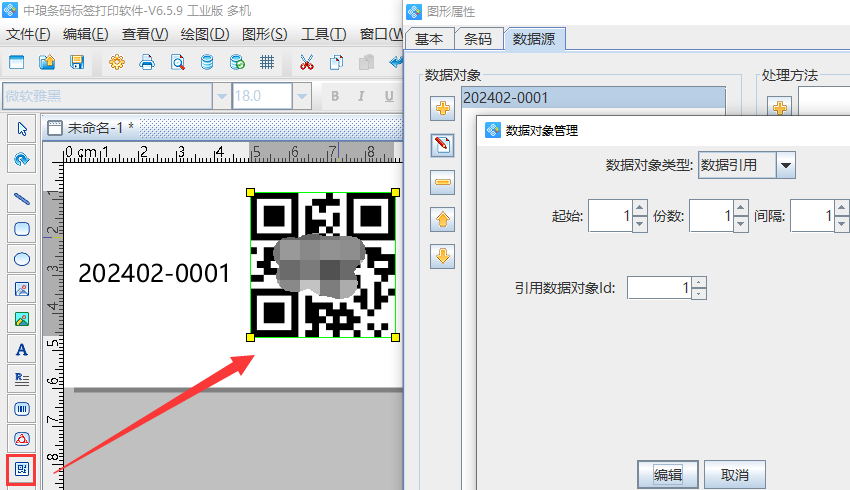Switch to the 条码 tab
Image resolution: width=850 pixels, height=490 pixels.
(478, 39)
